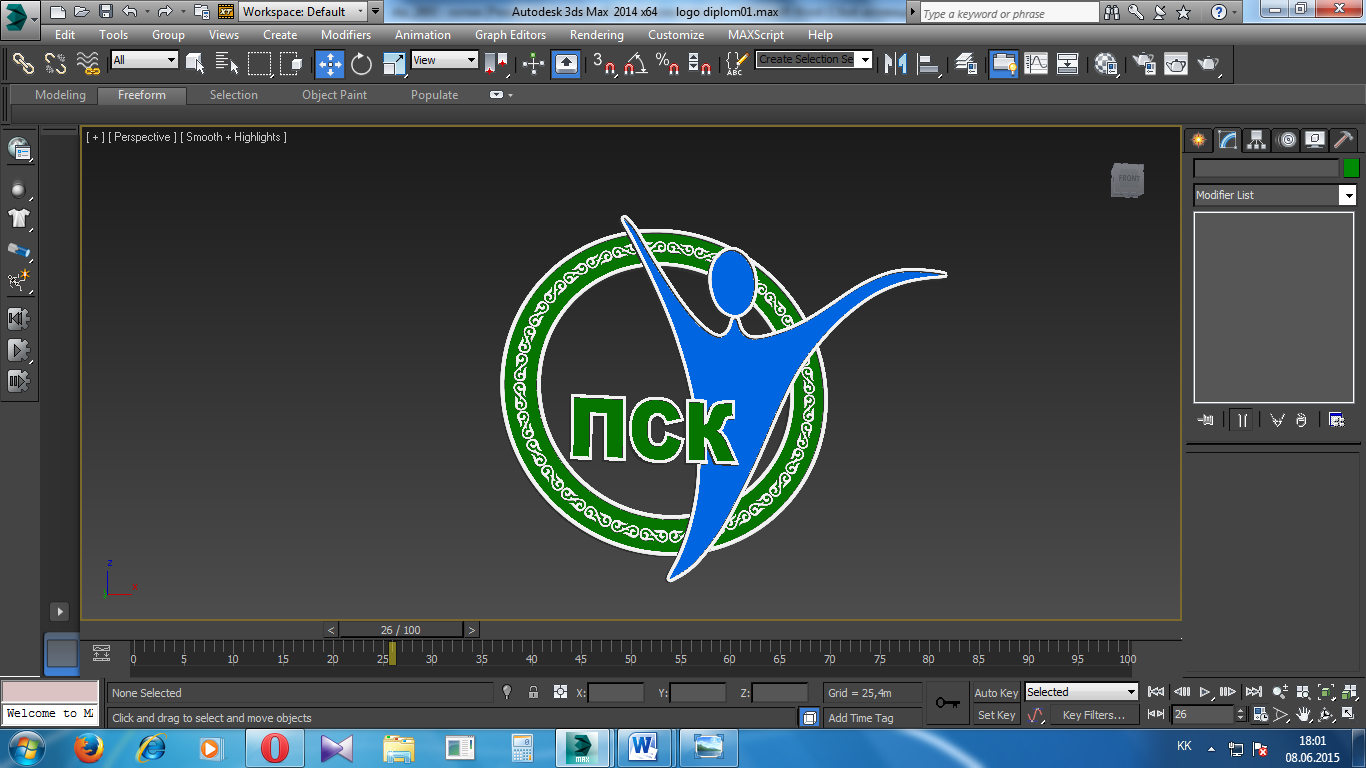Open the Motion command panel tab
The height and width of the screenshot is (768, 1366).
click(x=1286, y=140)
